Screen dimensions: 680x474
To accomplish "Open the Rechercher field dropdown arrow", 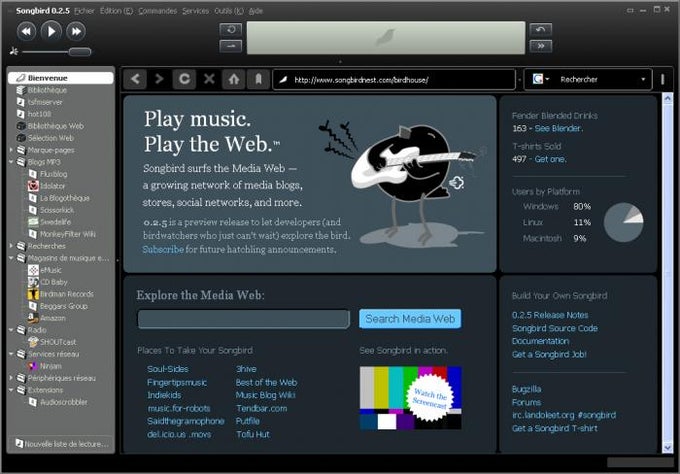I will (x=643, y=79).
